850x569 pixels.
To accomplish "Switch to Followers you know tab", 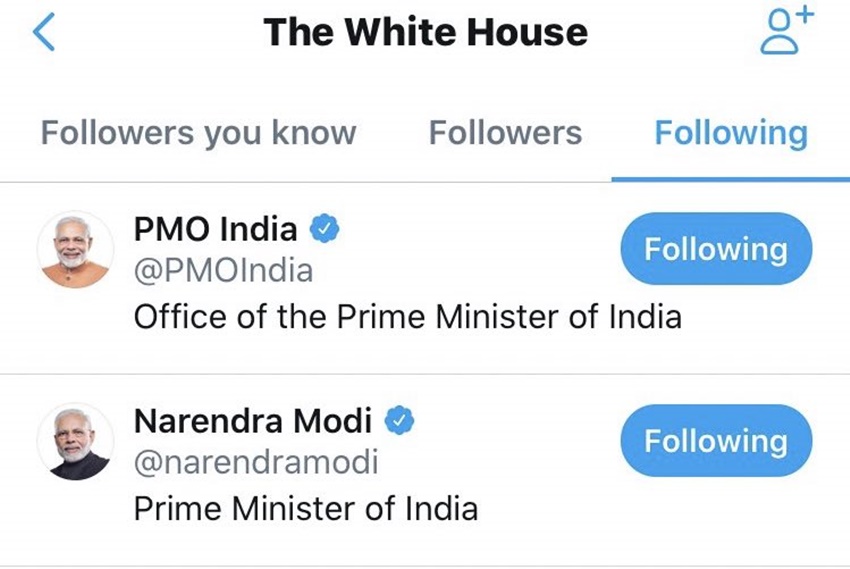I will click(198, 133).
